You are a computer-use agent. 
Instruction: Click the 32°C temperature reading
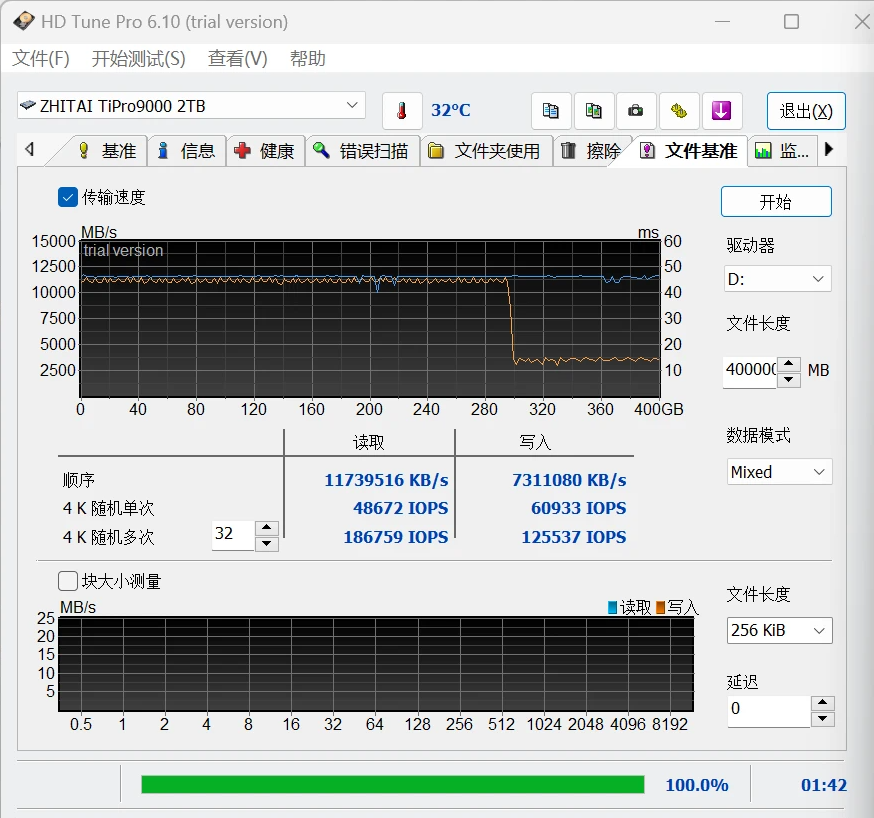pos(450,110)
